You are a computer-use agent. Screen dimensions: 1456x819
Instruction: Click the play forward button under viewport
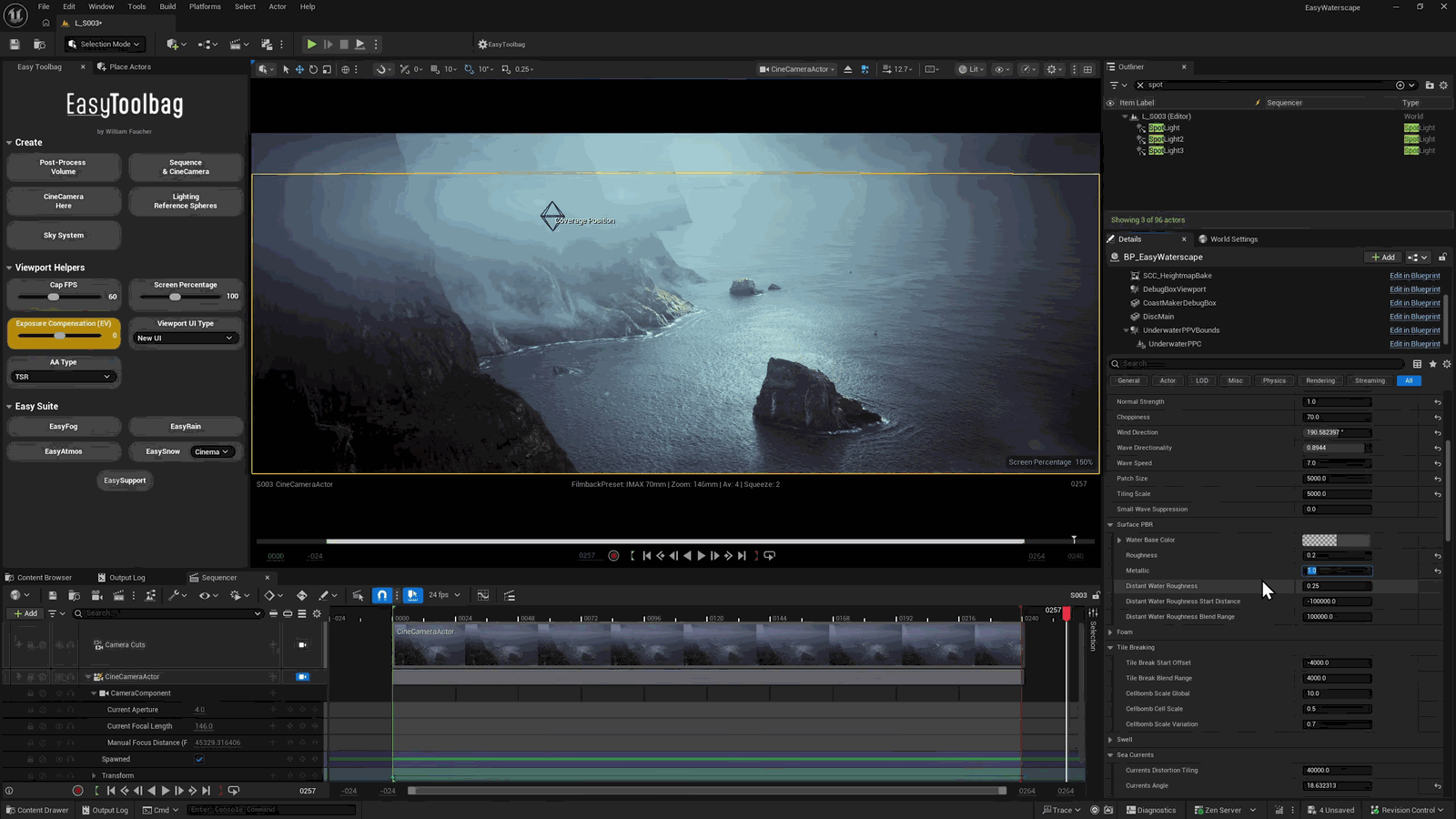tap(701, 556)
